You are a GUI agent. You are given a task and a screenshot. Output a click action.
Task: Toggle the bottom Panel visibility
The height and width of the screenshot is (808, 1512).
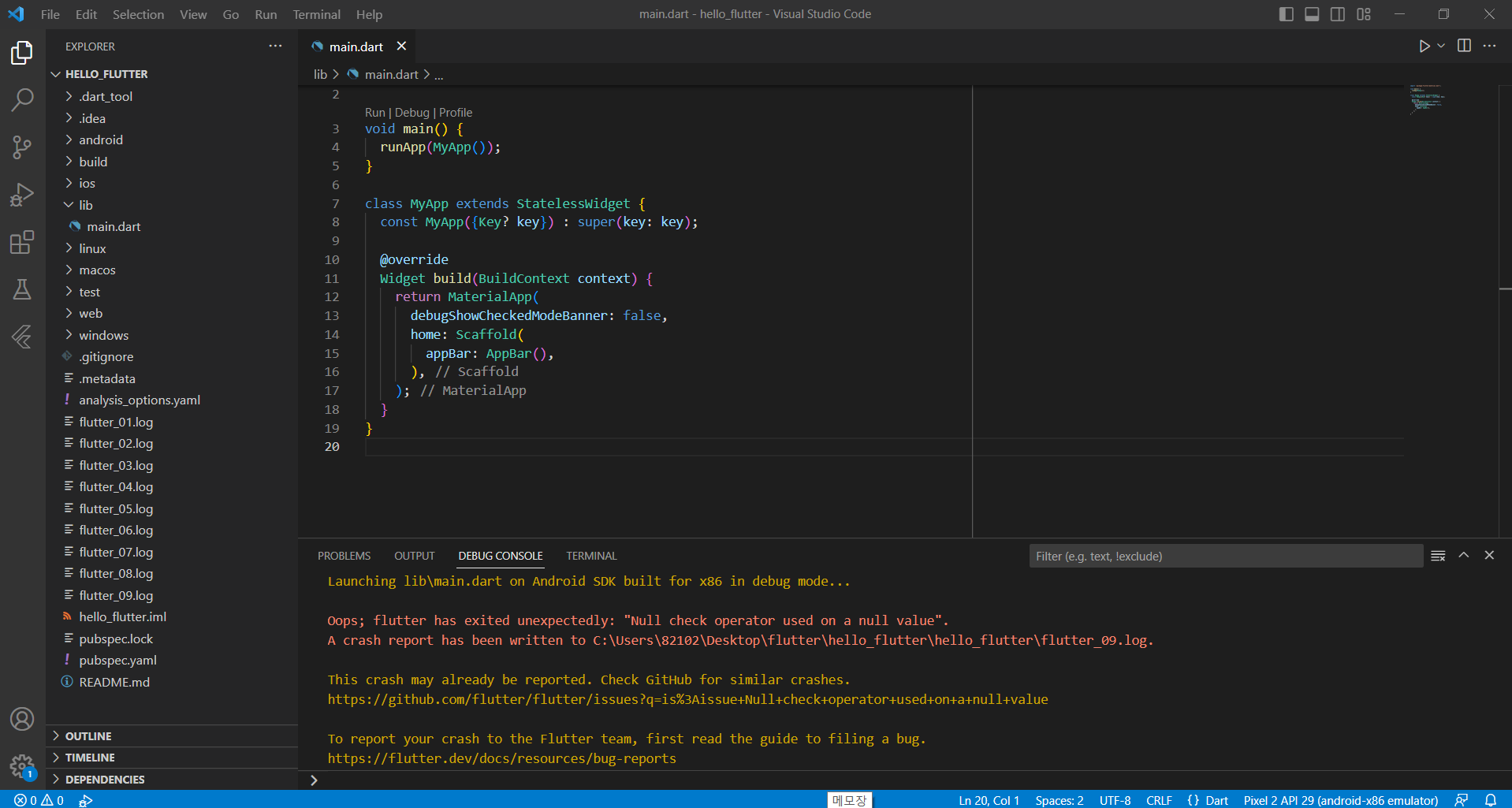tap(1312, 14)
